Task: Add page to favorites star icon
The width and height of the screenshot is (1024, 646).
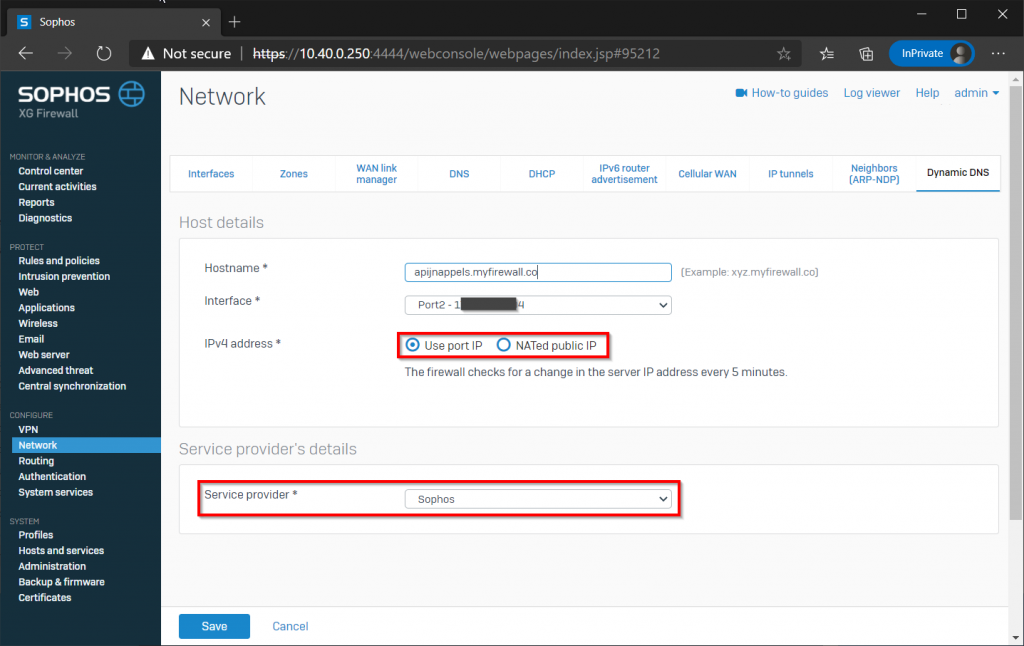Action: point(784,54)
